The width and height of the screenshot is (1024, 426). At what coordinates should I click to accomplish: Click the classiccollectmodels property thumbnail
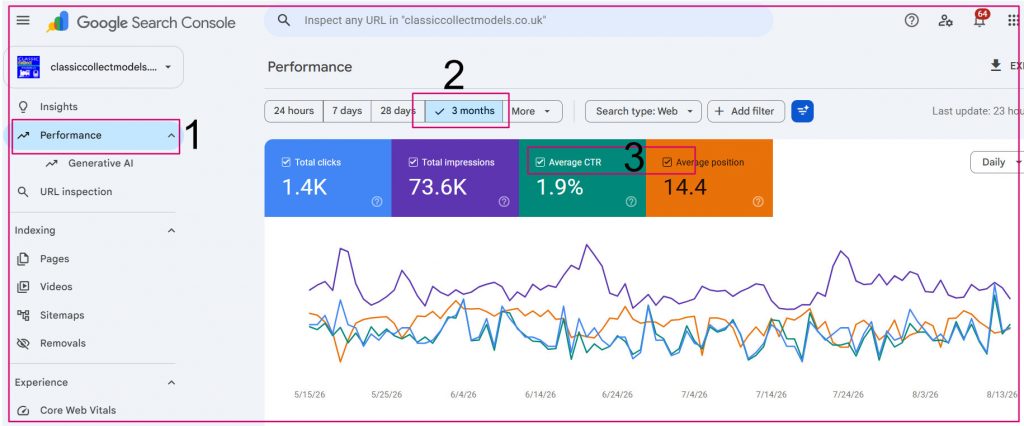point(28,67)
